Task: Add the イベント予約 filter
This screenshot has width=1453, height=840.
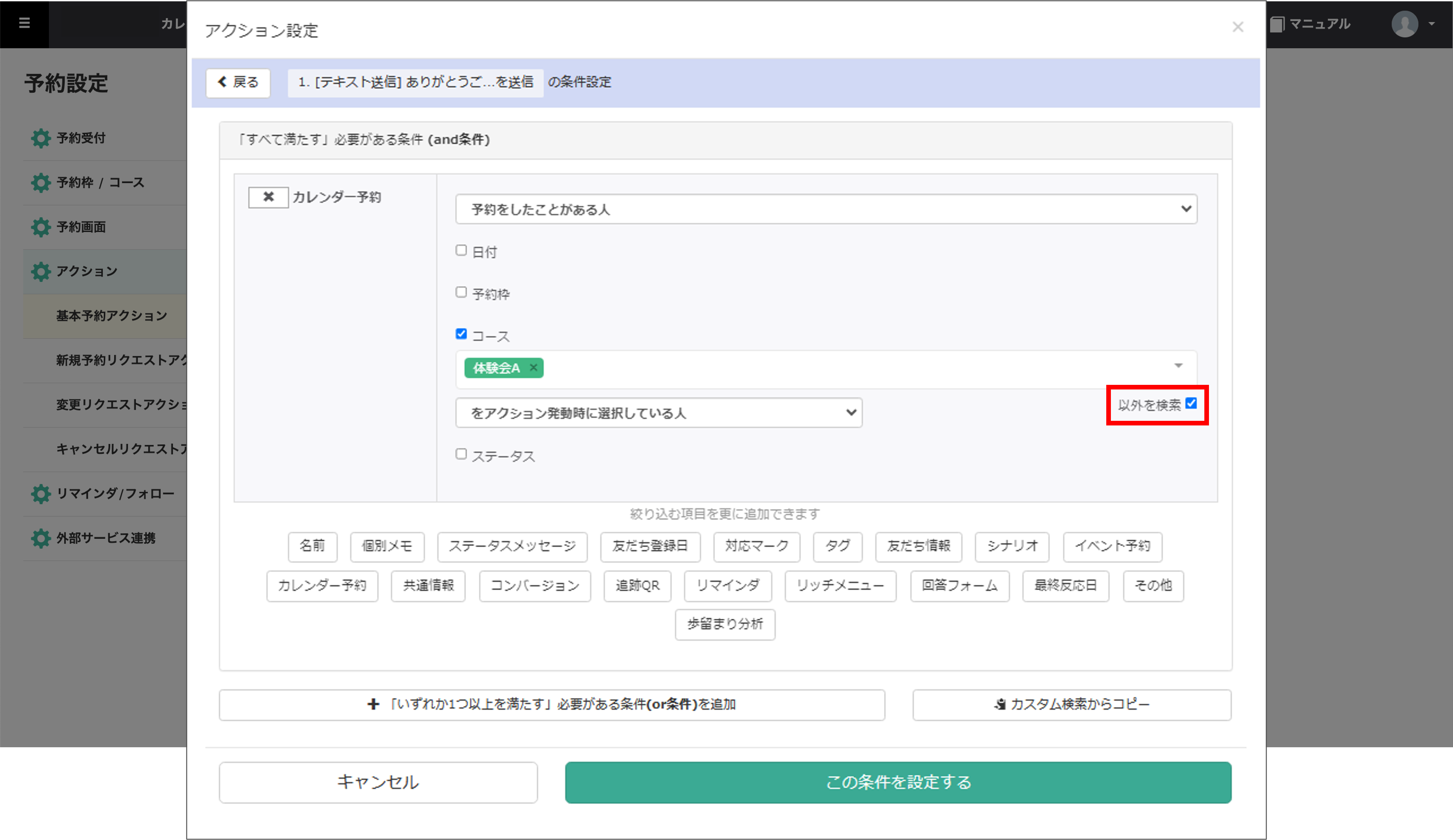Action: pos(1112,546)
